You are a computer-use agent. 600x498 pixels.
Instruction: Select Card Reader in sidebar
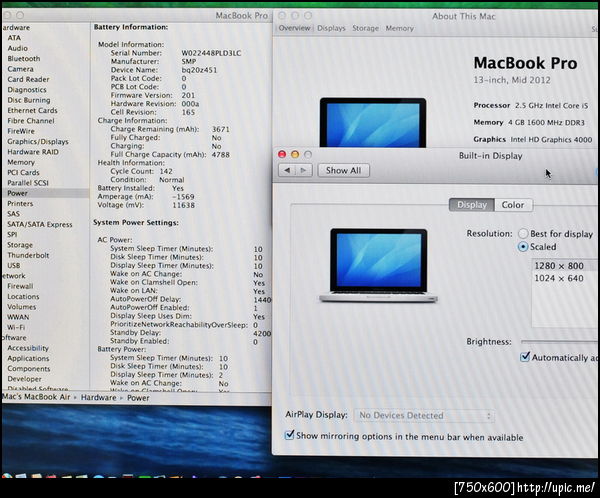[x=28, y=79]
